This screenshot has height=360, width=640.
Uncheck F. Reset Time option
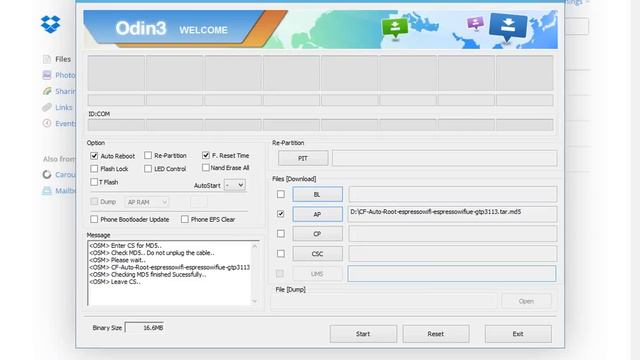(x=206, y=155)
